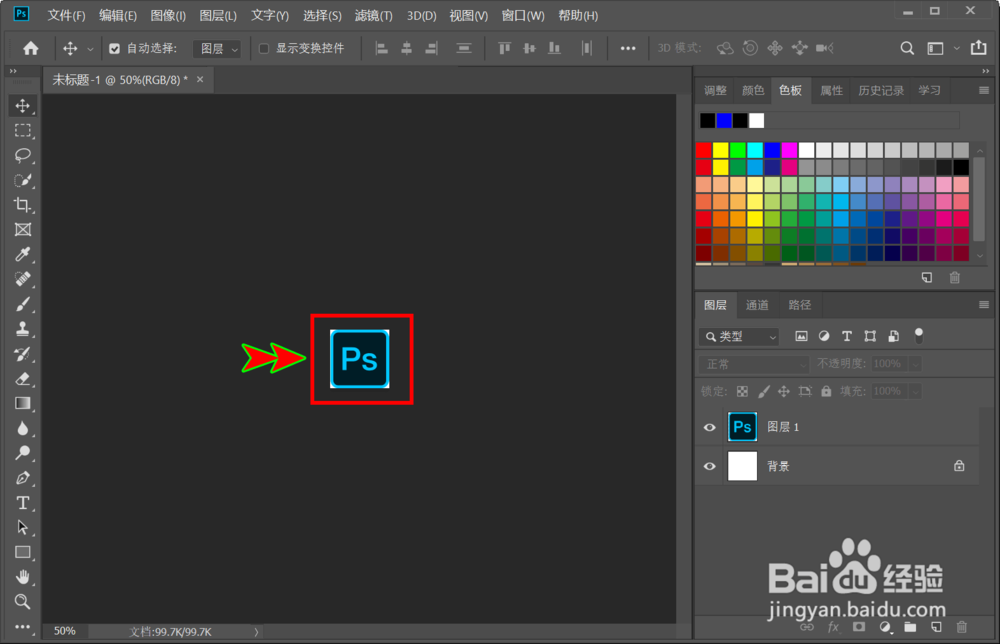
Task: Select the Move tool in toolbox
Action: tap(23, 105)
